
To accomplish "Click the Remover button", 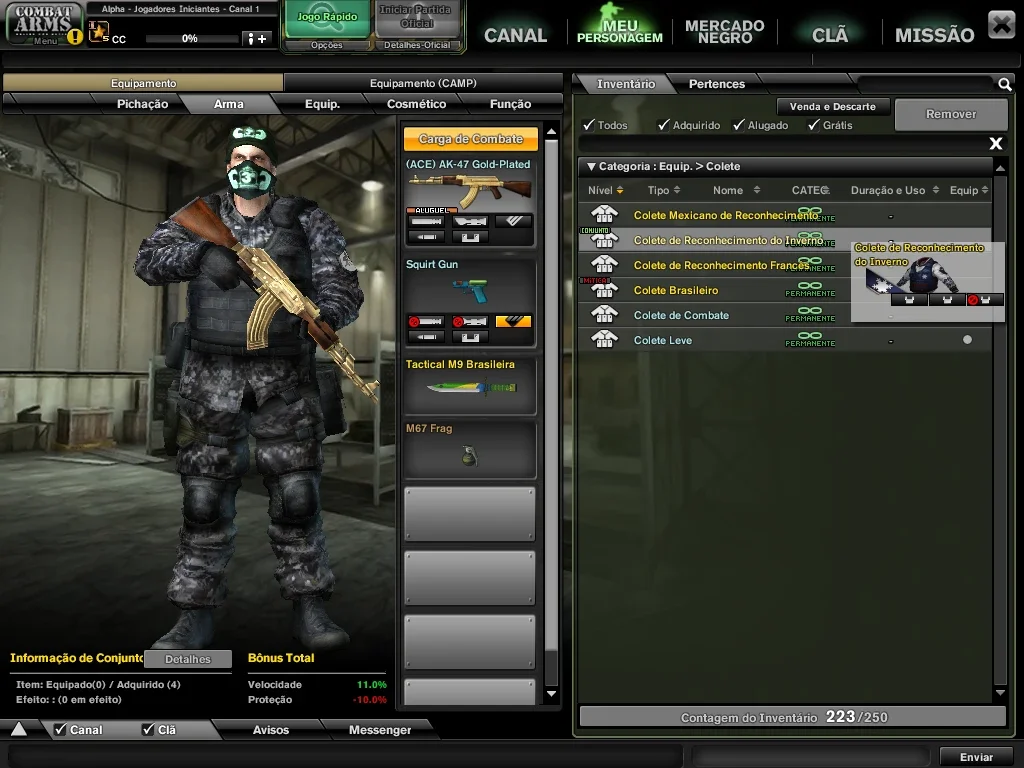I will point(951,114).
